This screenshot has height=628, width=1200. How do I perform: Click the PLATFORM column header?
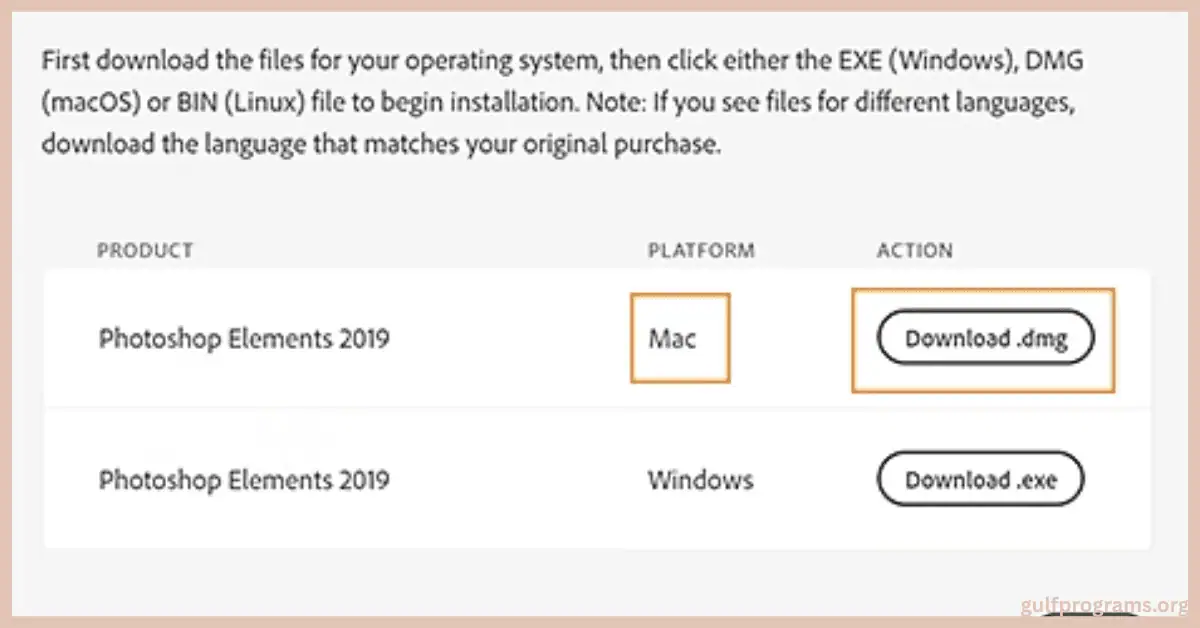(x=700, y=250)
